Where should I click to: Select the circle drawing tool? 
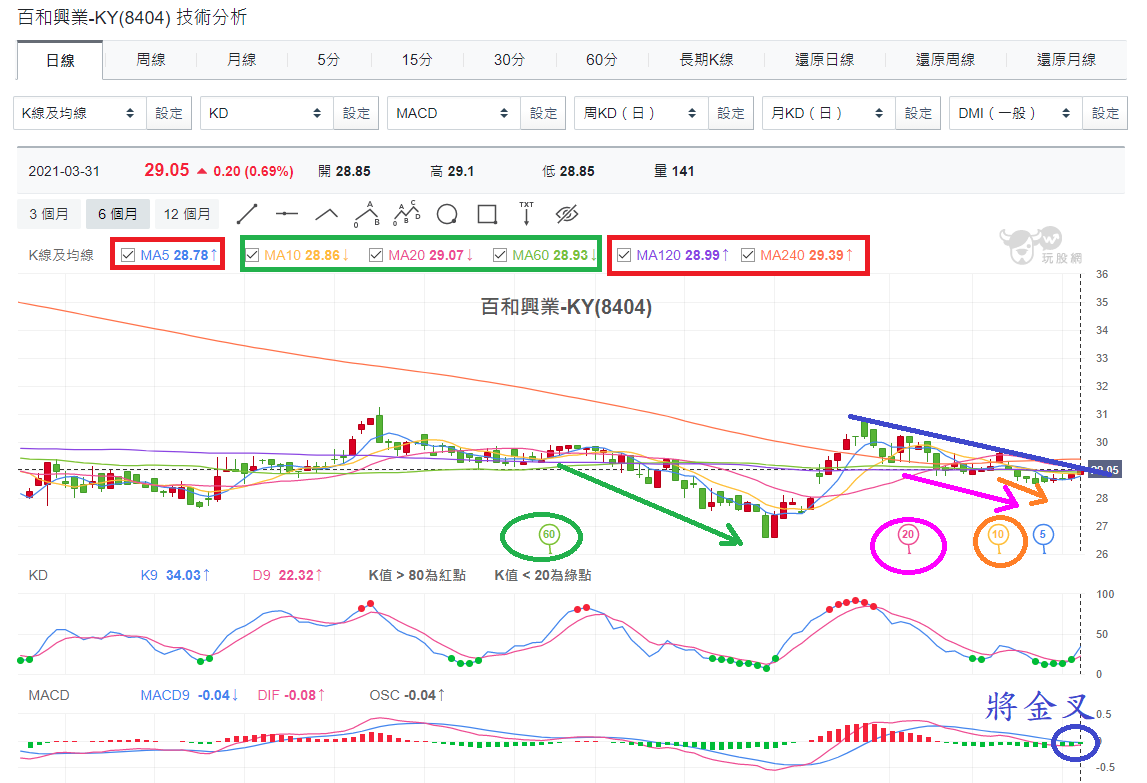pos(447,214)
